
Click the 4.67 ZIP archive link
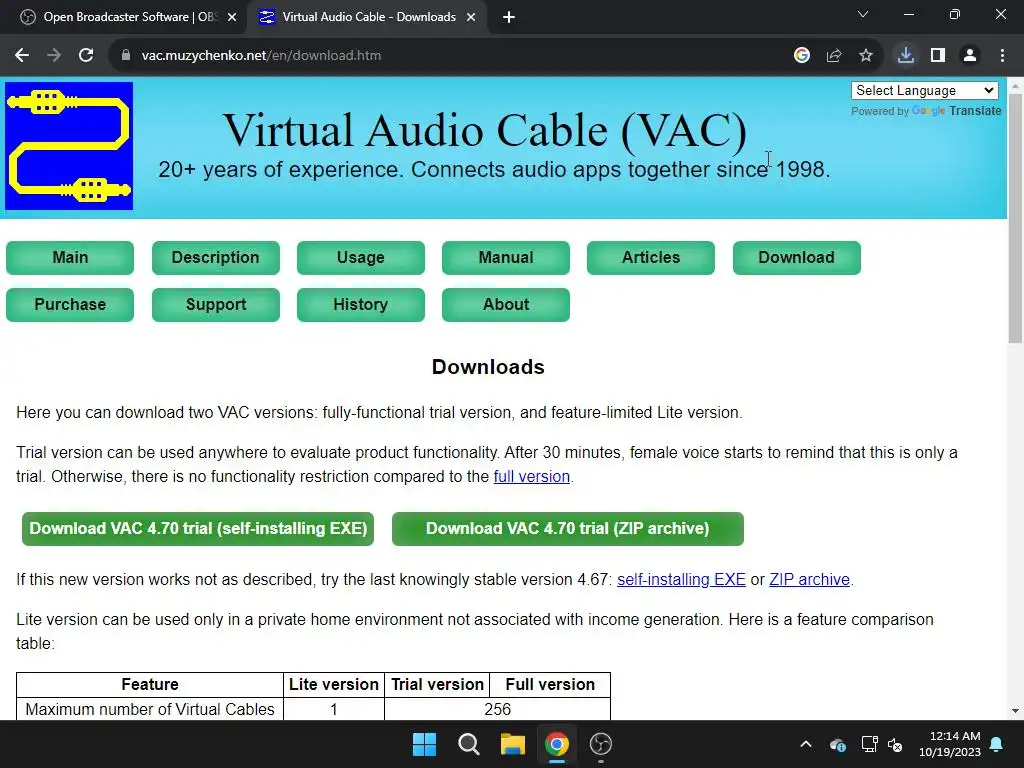pyautogui.click(x=809, y=580)
